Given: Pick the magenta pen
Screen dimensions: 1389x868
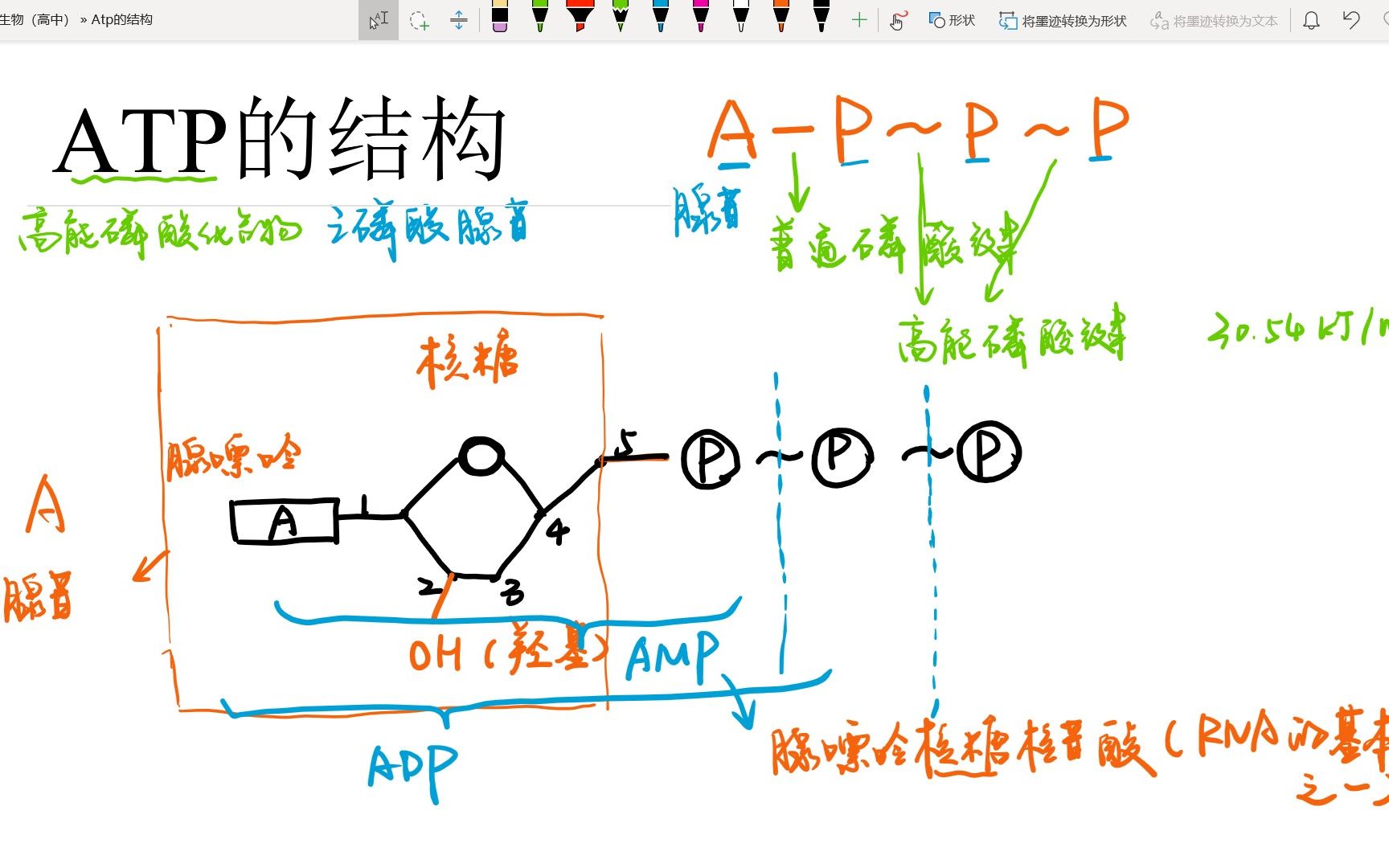Looking at the screenshot, I should (x=701, y=20).
